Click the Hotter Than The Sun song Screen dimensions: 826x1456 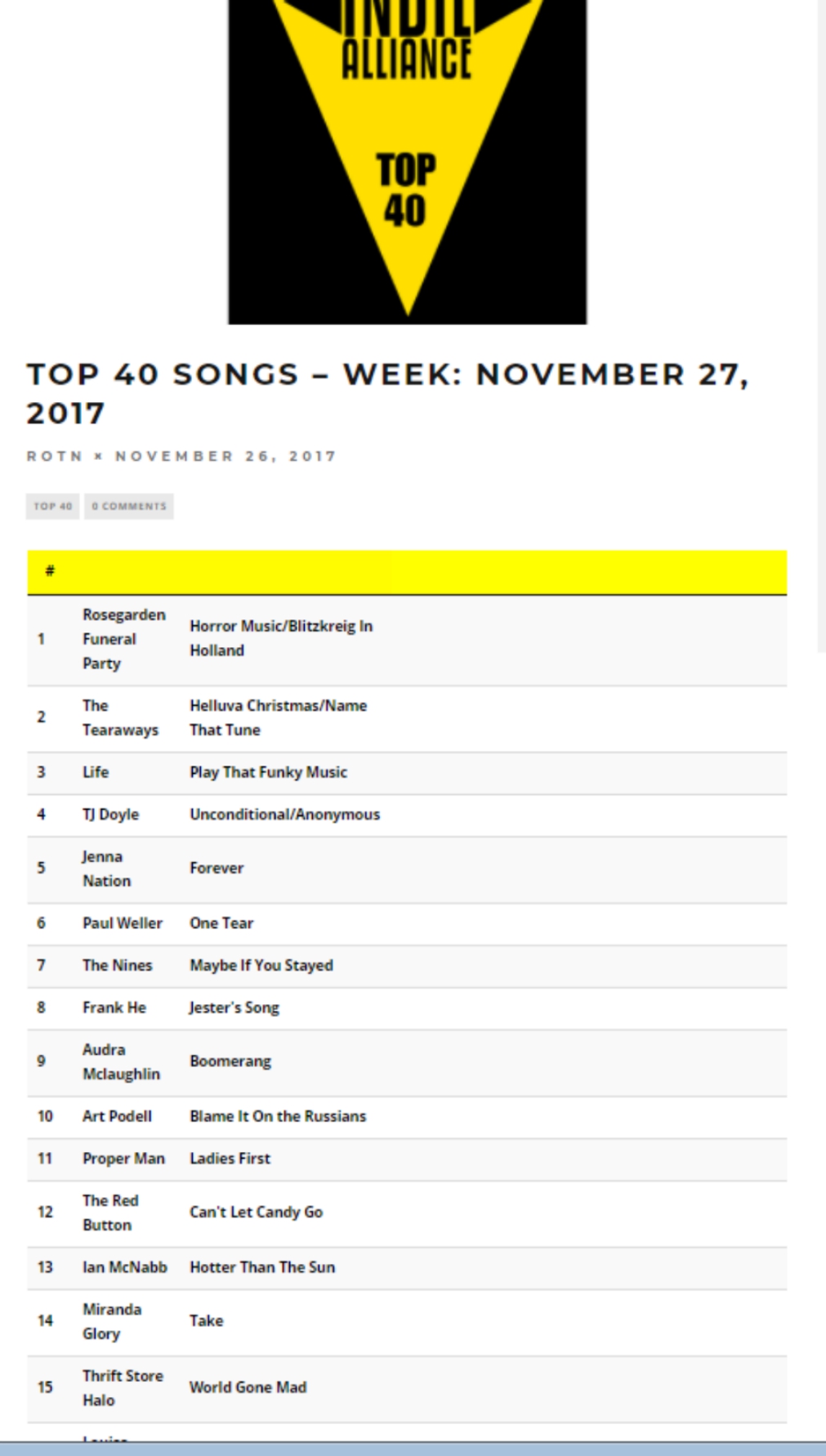click(262, 1267)
